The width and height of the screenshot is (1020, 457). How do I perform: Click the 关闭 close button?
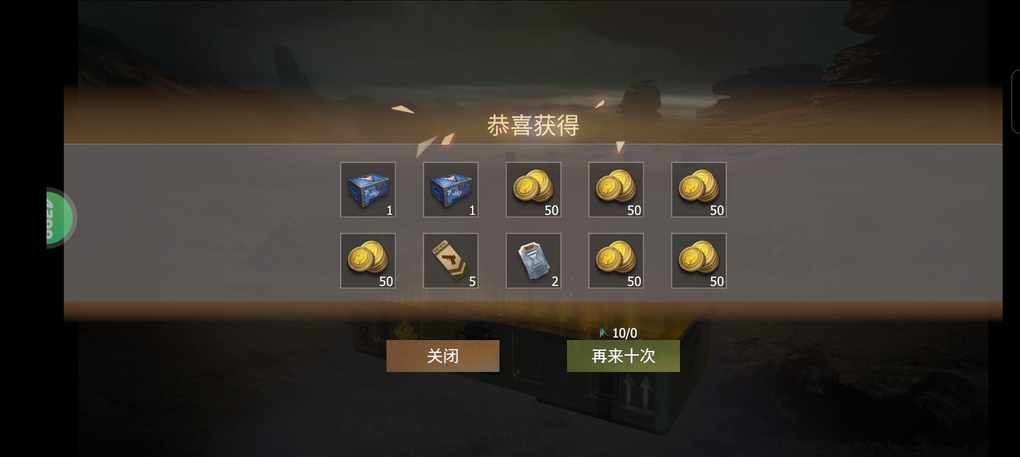point(443,356)
